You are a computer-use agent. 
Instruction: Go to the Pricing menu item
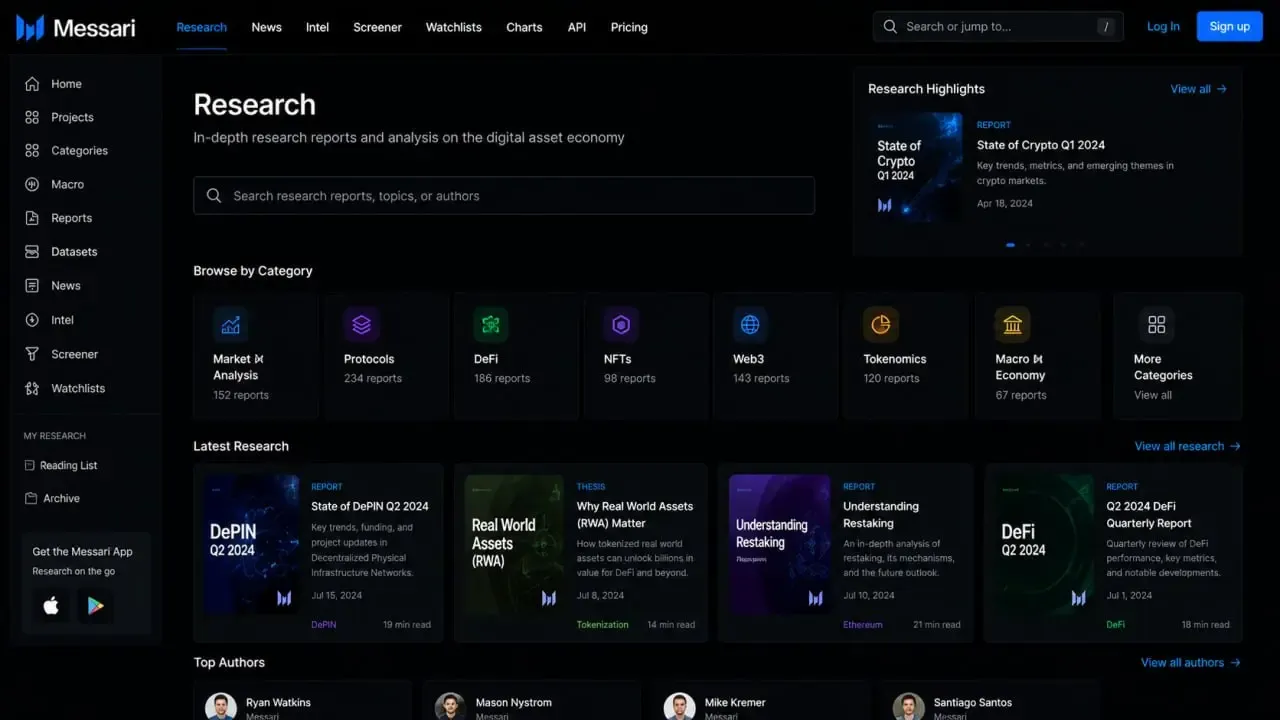pyautogui.click(x=629, y=27)
